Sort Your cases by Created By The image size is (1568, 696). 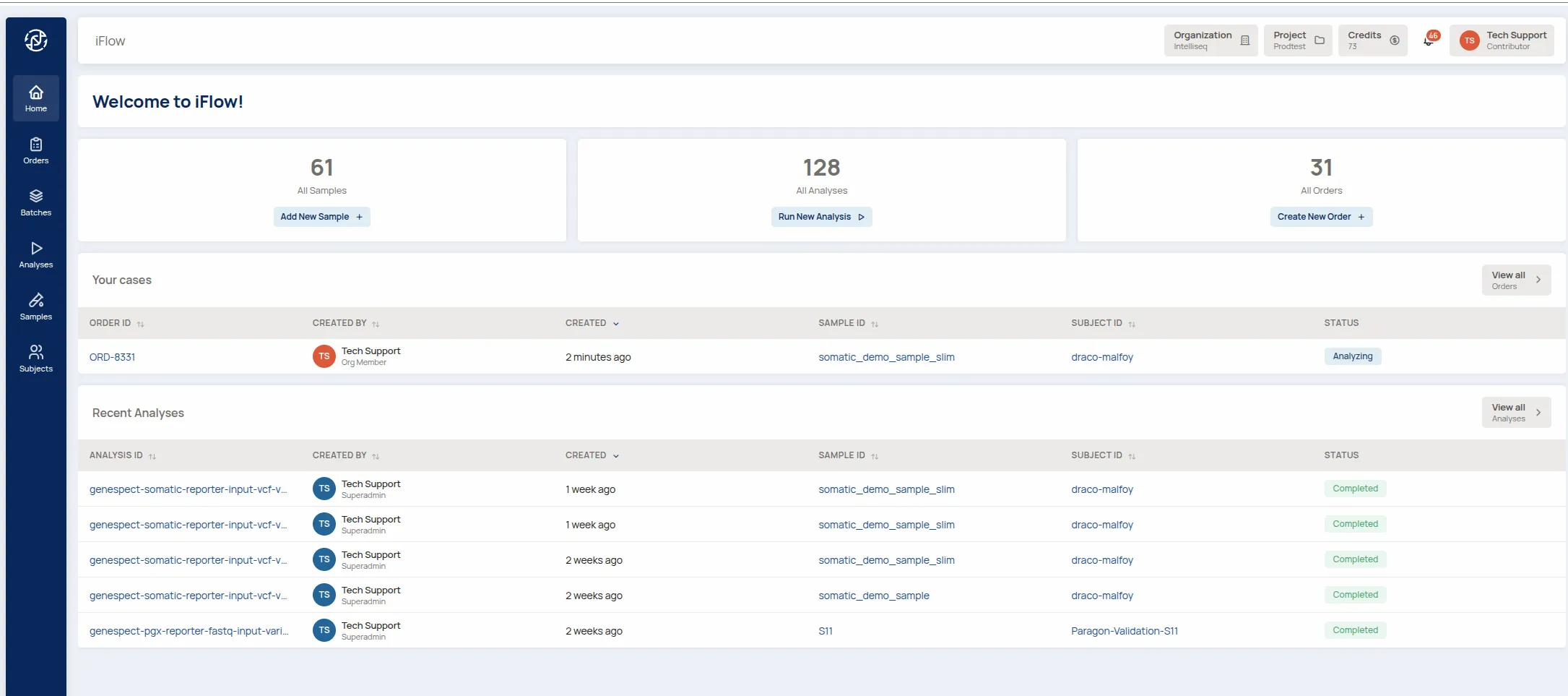(x=346, y=323)
